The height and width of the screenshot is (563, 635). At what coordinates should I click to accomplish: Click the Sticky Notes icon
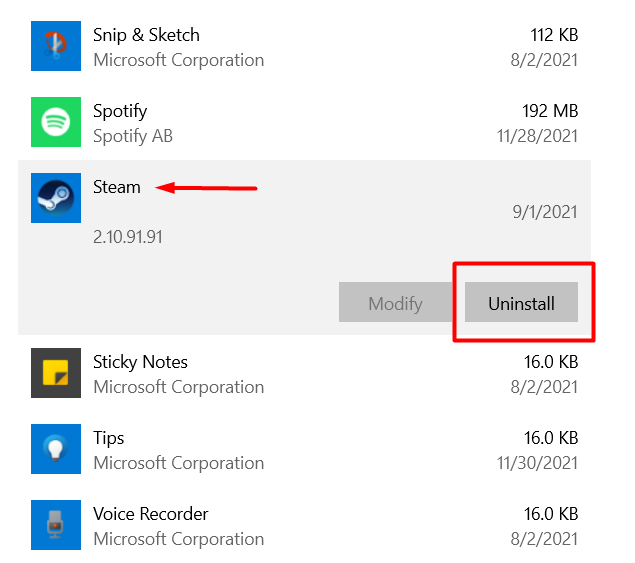[56, 373]
